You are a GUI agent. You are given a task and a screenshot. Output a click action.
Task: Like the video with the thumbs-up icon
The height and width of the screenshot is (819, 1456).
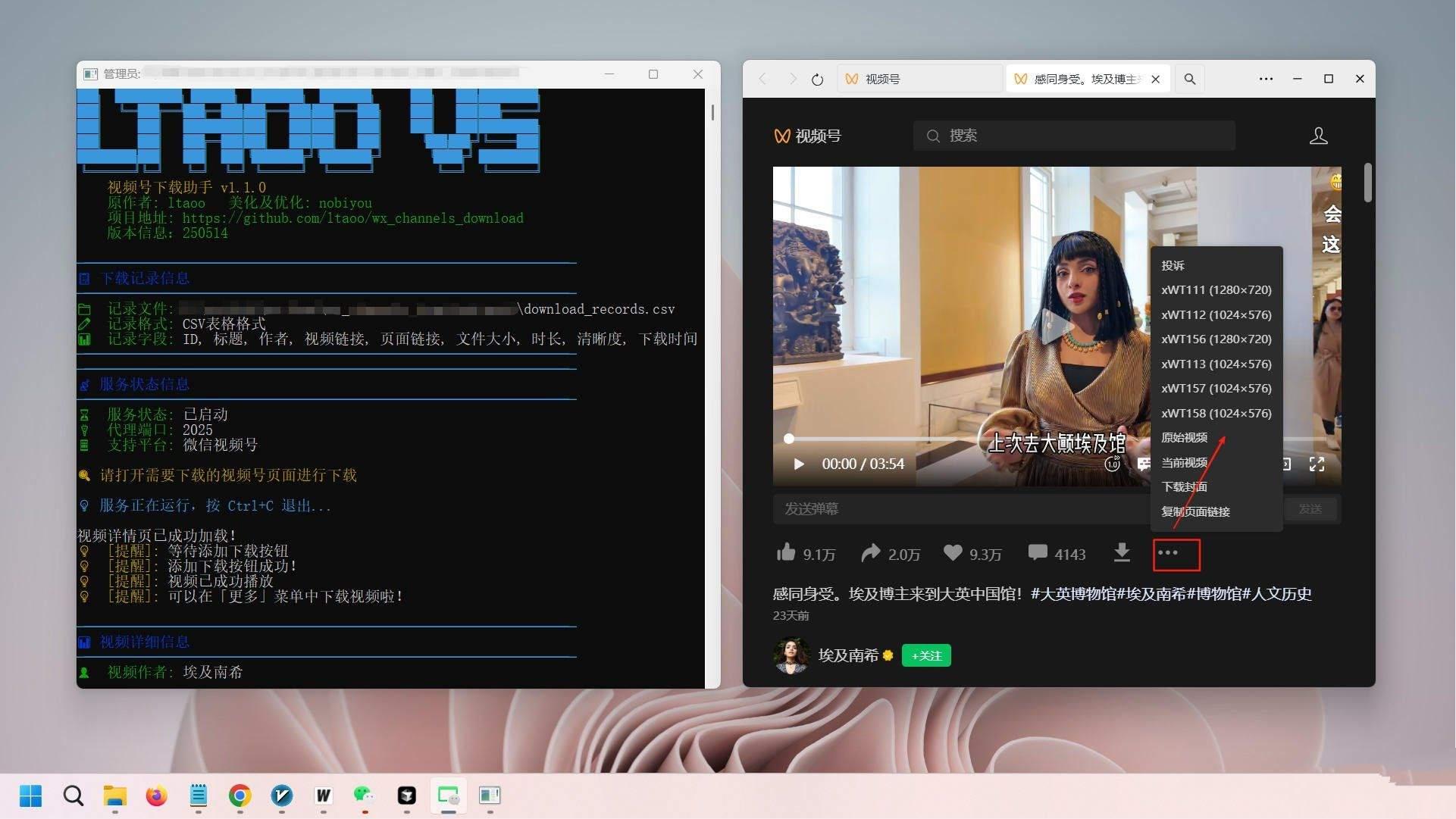(x=787, y=553)
